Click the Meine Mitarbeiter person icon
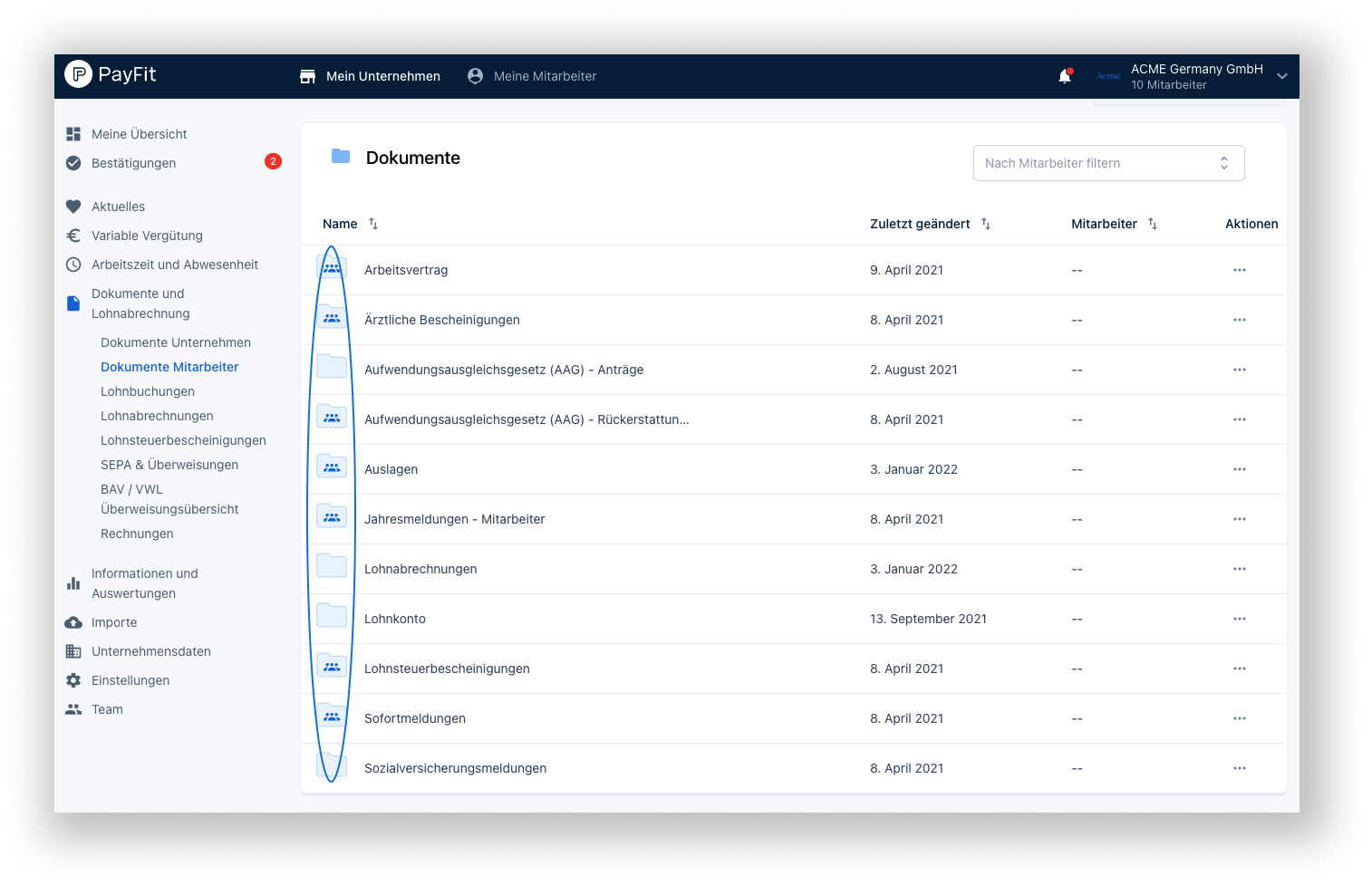Viewport: 1372px width, 885px height. tap(475, 76)
